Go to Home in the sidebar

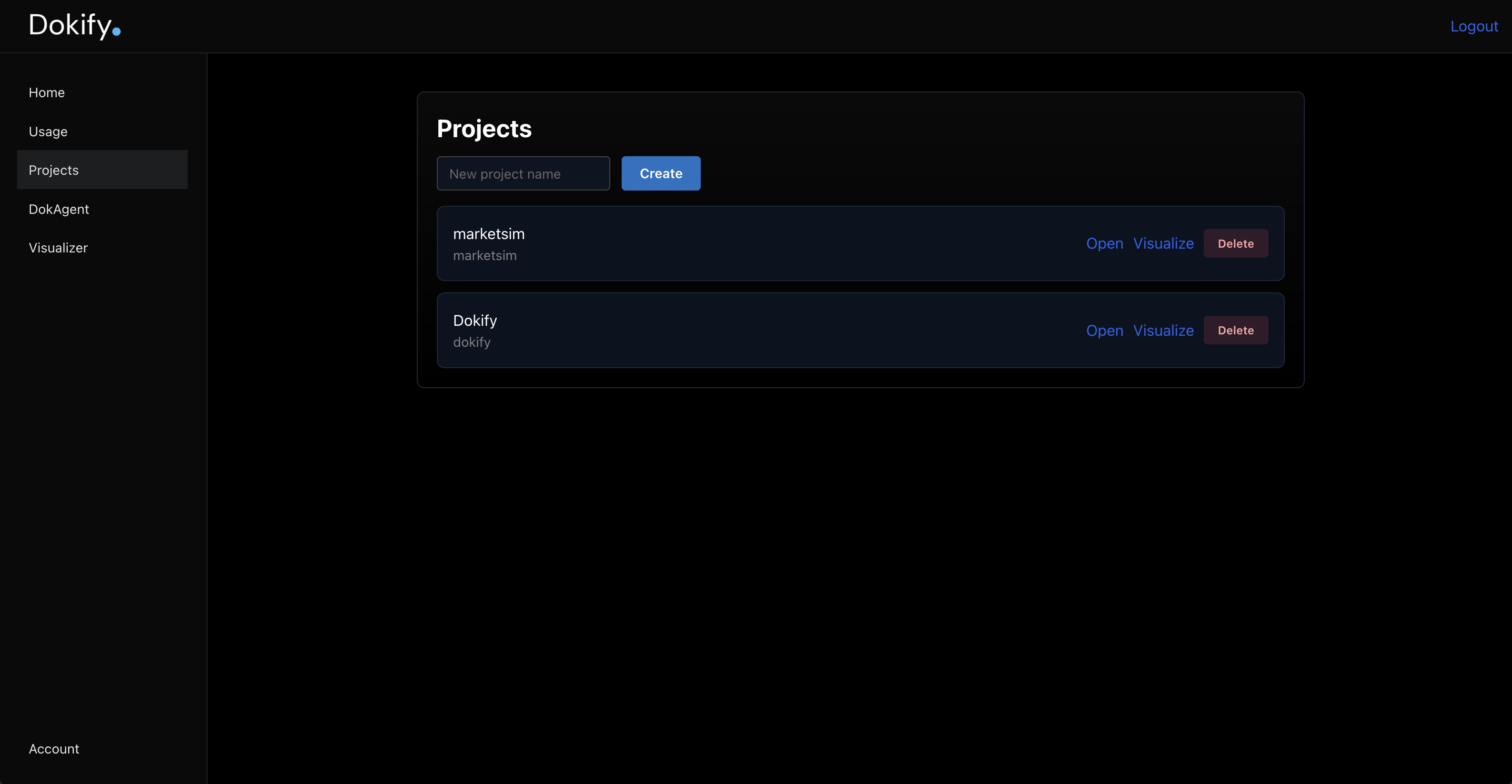(46, 93)
